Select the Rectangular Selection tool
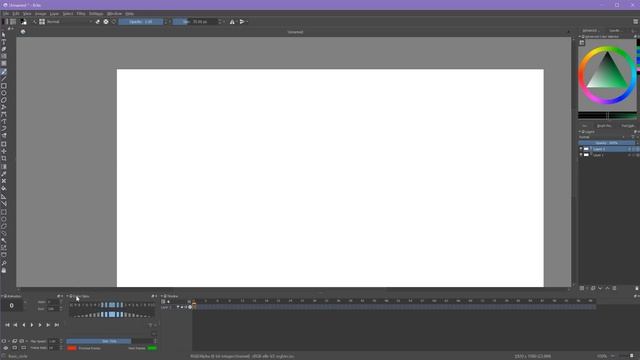The image size is (640, 360). (4, 212)
